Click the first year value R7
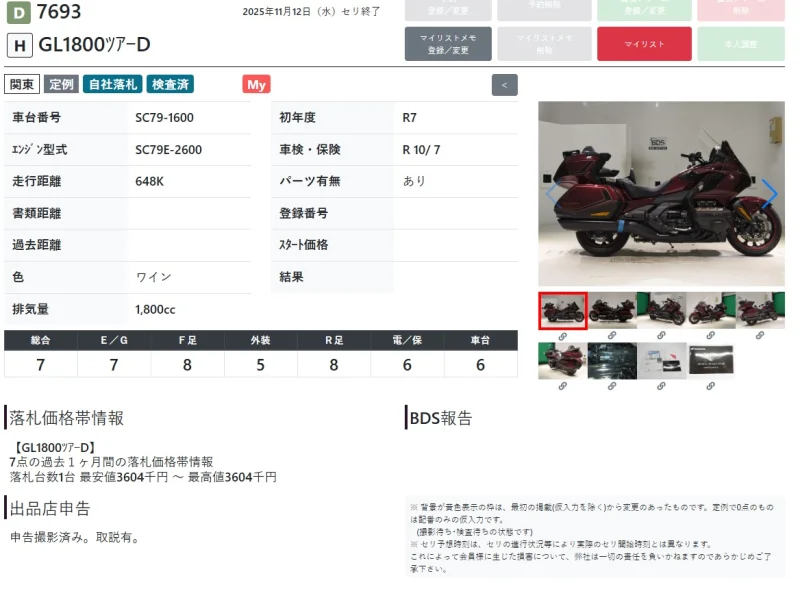Viewport: 800px width, 600px height. (x=409, y=118)
